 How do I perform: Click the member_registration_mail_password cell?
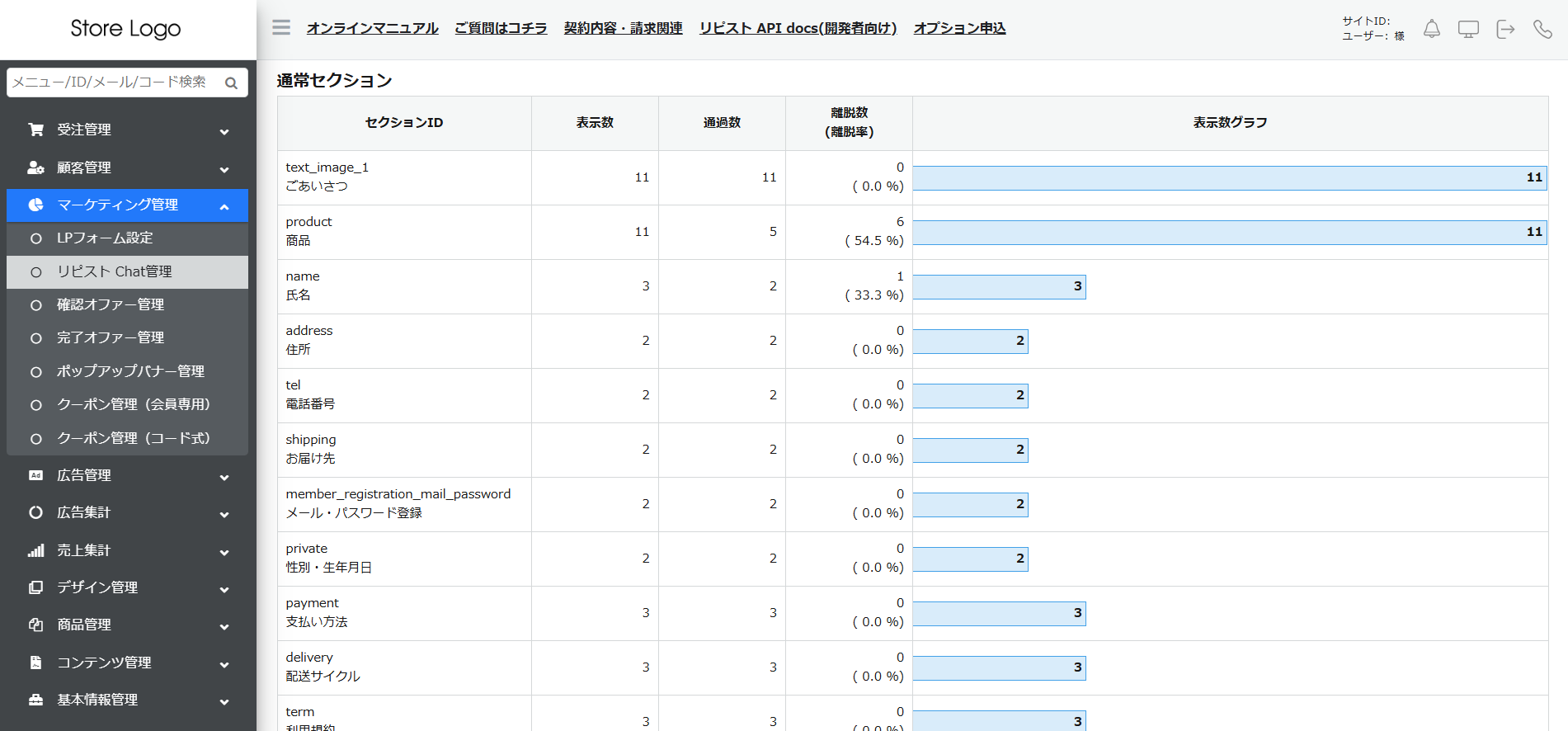tap(404, 504)
